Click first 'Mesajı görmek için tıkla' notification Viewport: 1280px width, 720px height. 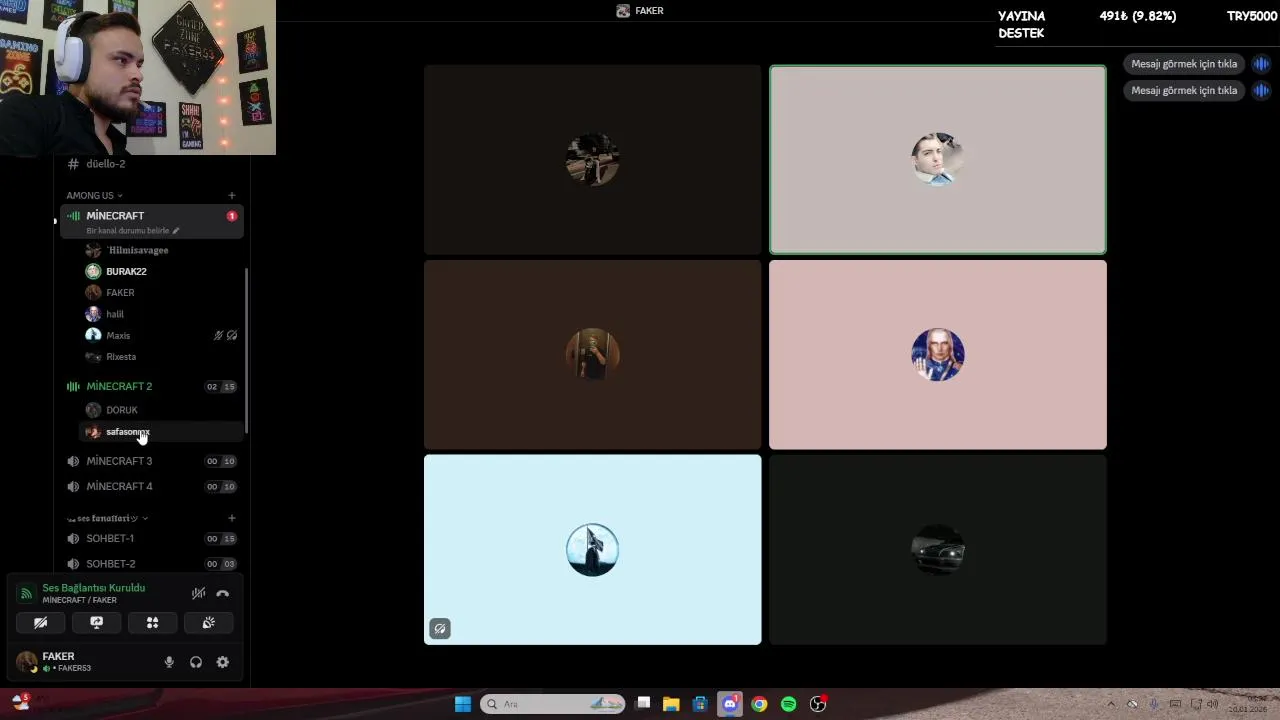pos(1184,64)
